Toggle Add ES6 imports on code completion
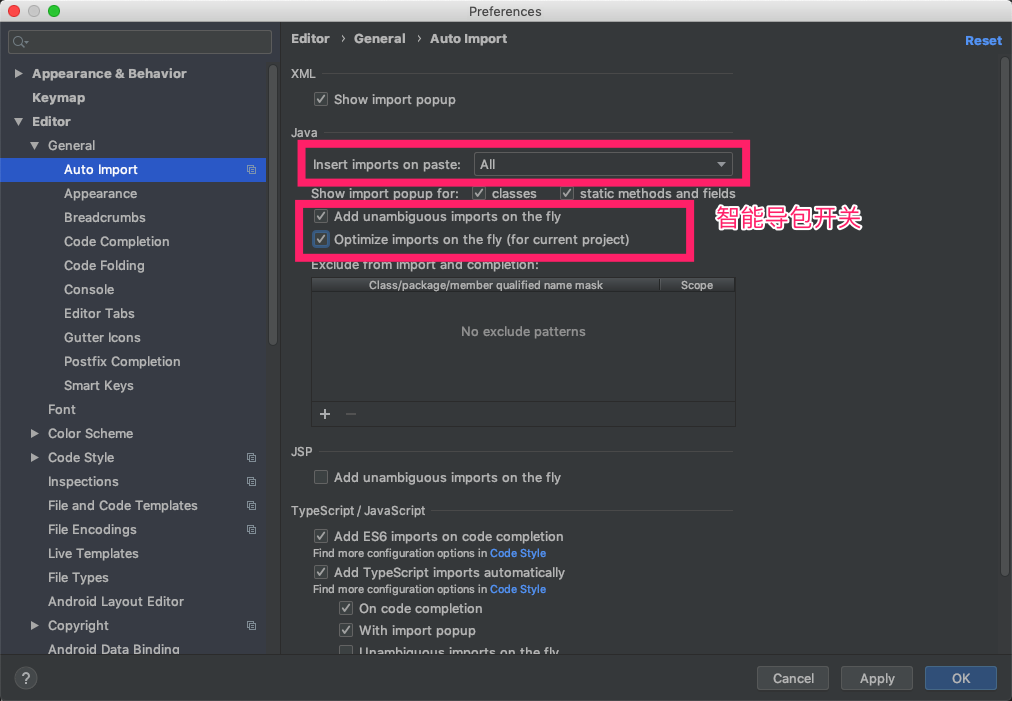This screenshot has width=1012, height=701. [321, 536]
